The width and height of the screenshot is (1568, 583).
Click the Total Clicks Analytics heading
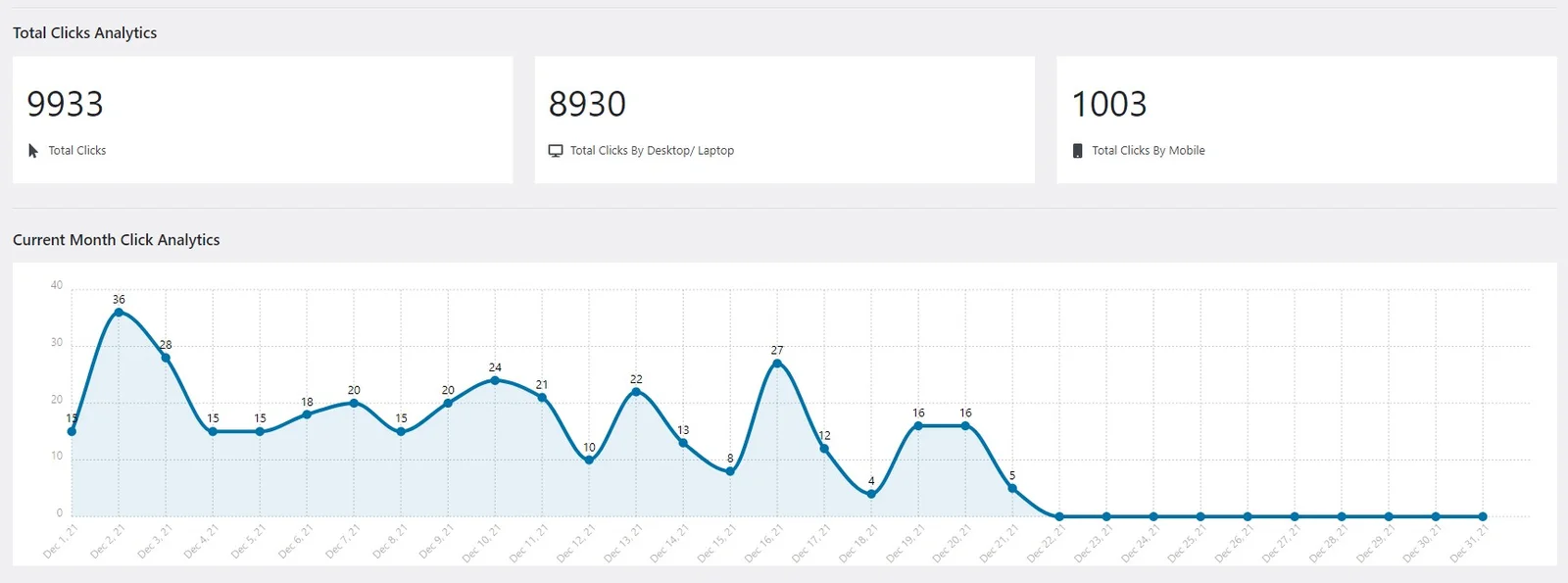coord(84,32)
